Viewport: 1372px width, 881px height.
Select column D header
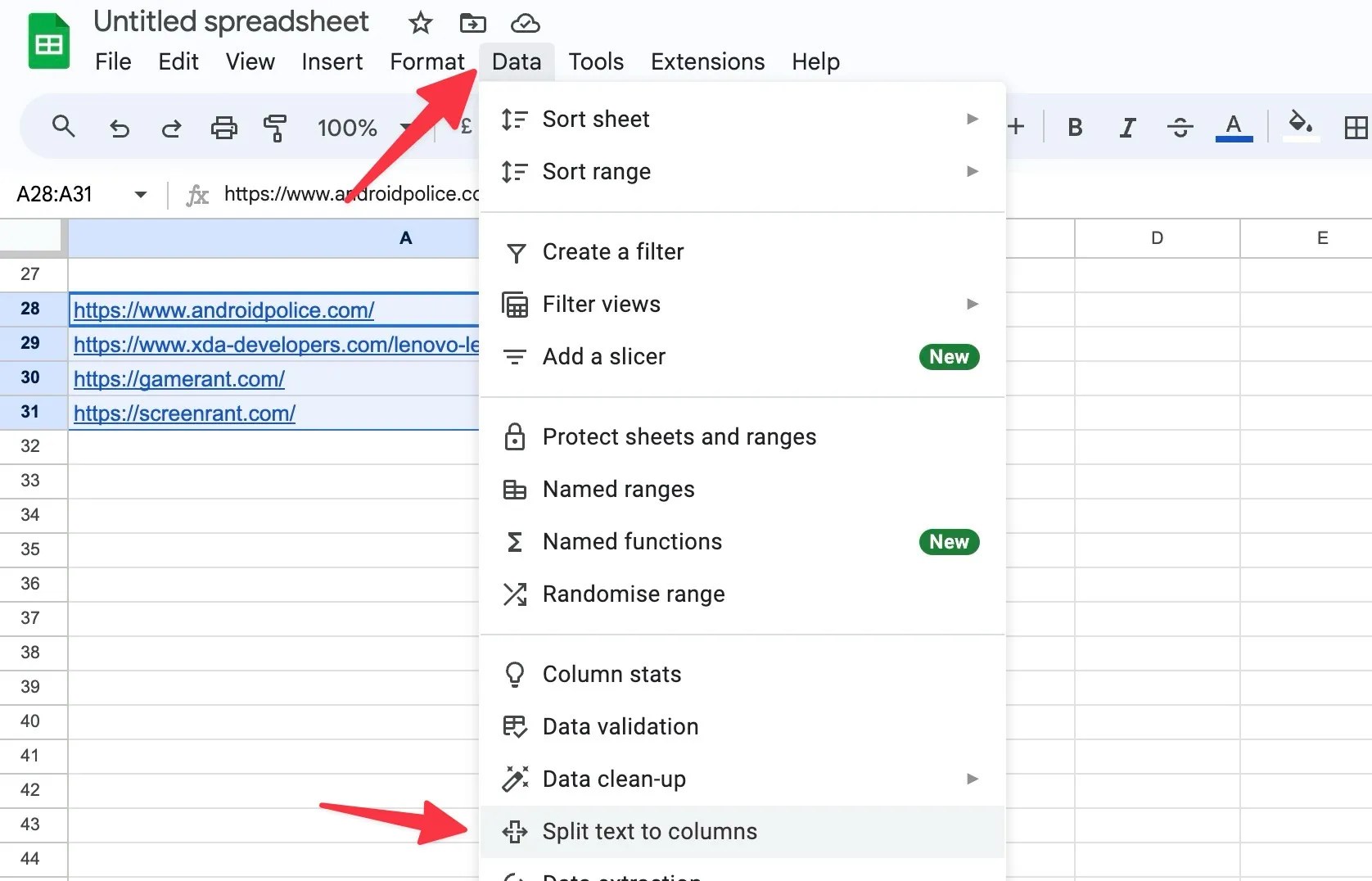click(x=1156, y=237)
